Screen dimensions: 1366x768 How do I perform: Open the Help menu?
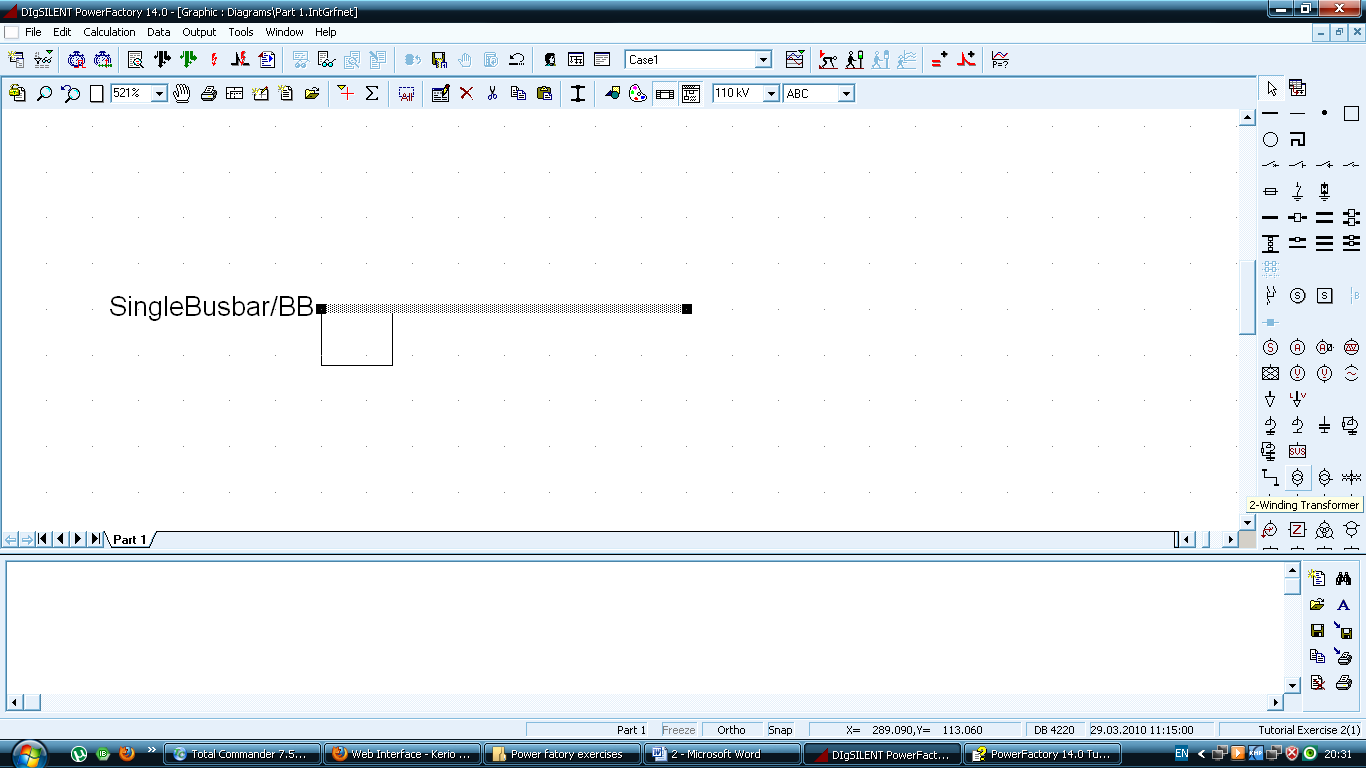[326, 32]
